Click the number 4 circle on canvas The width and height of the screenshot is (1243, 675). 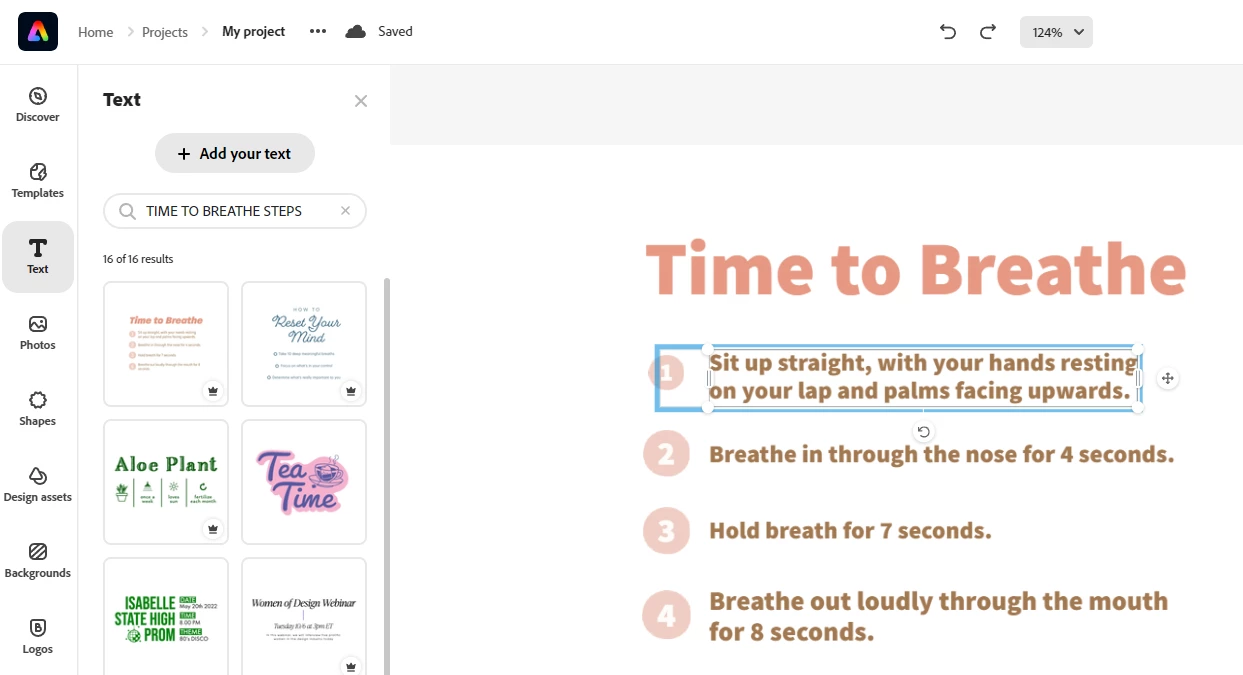[667, 615]
